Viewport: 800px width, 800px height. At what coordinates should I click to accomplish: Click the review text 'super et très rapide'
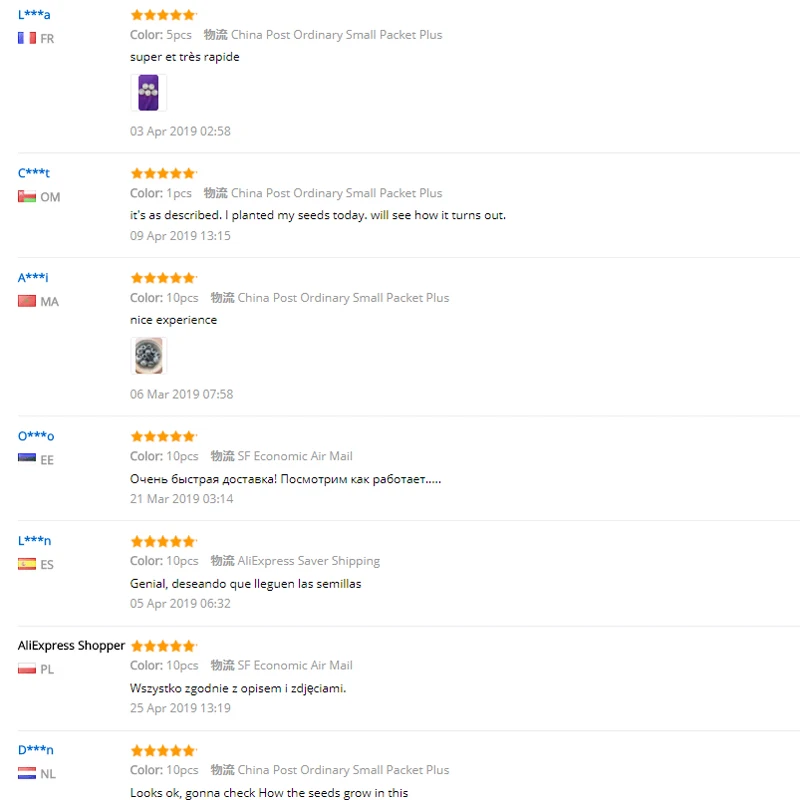click(x=185, y=57)
